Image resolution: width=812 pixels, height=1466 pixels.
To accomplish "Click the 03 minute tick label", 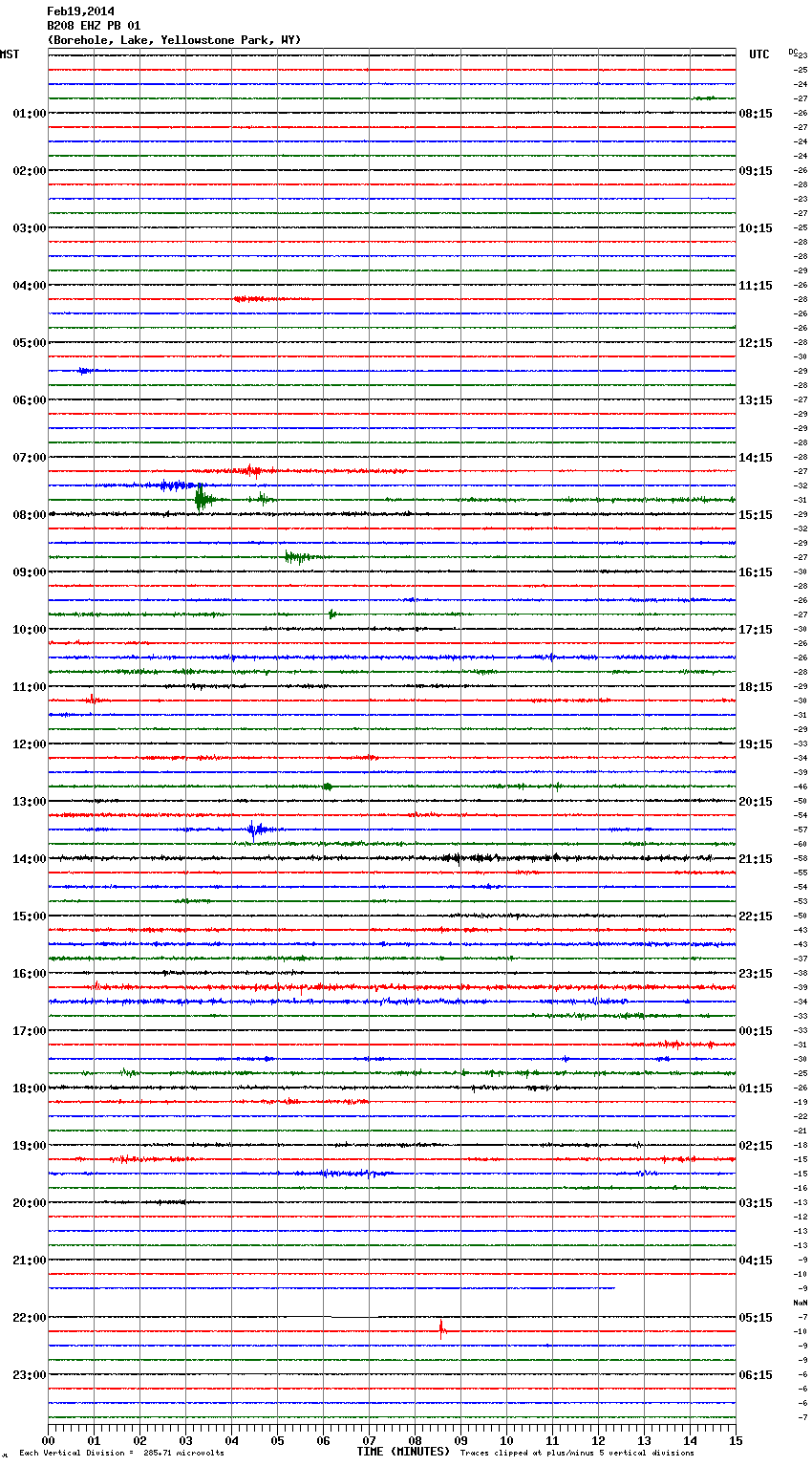I will click(x=186, y=1440).
